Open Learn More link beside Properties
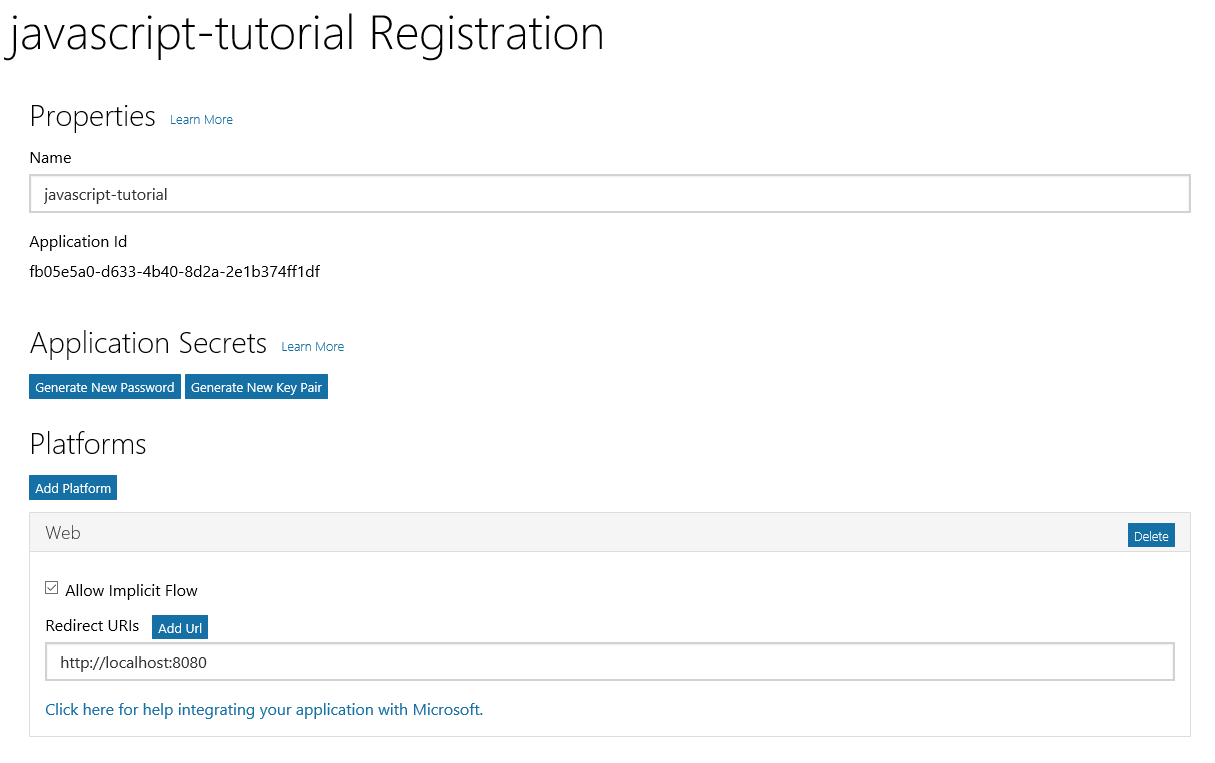This screenshot has height=763, width=1215. point(201,120)
